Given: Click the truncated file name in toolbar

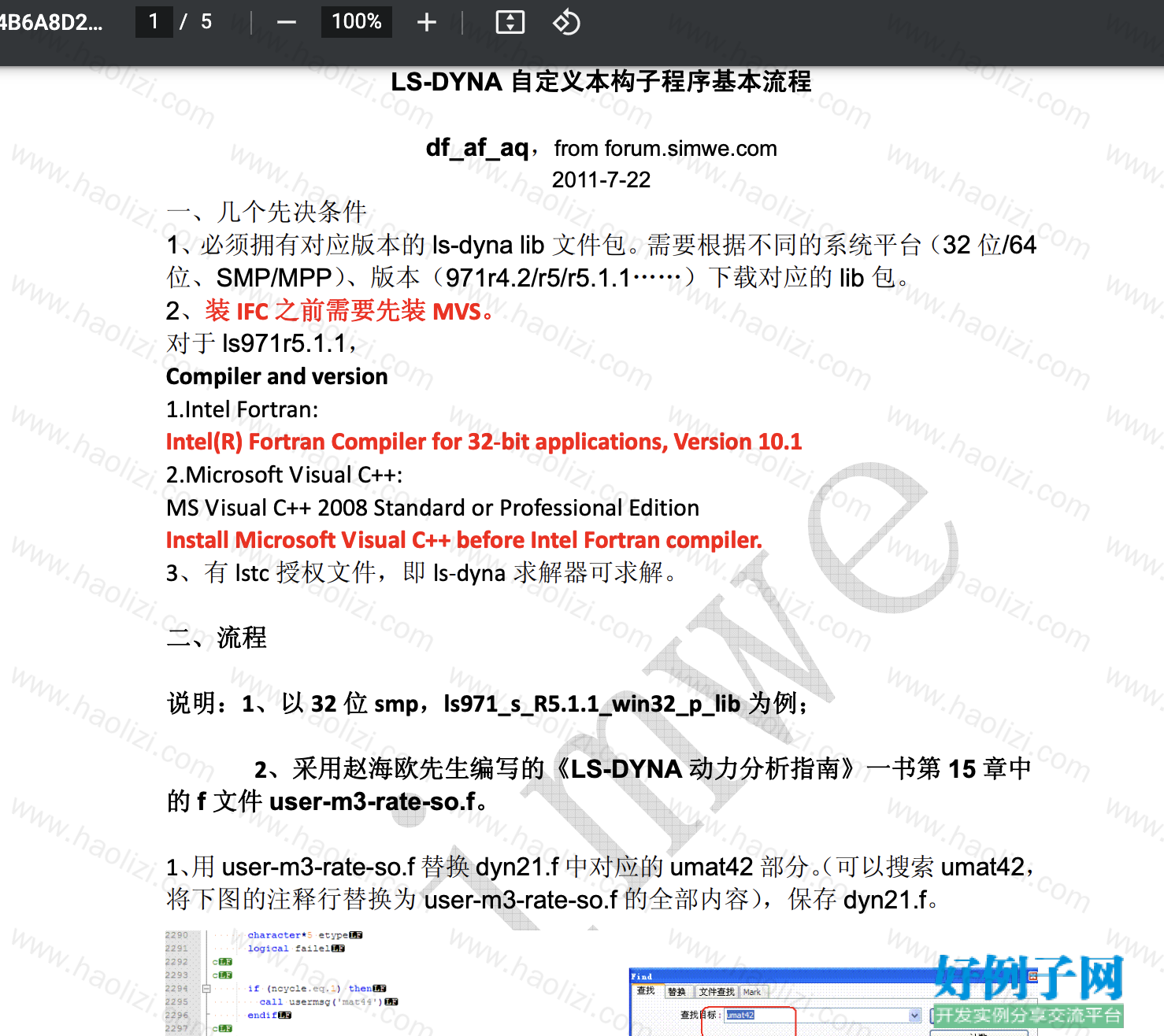Looking at the screenshot, I should (50, 22).
